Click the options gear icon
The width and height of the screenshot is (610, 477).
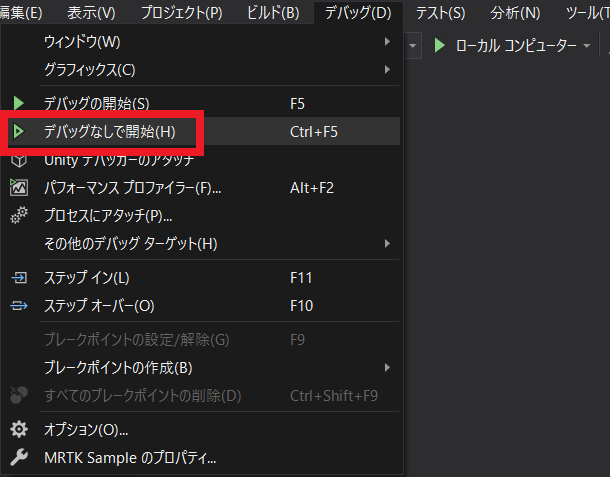(19, 429)
